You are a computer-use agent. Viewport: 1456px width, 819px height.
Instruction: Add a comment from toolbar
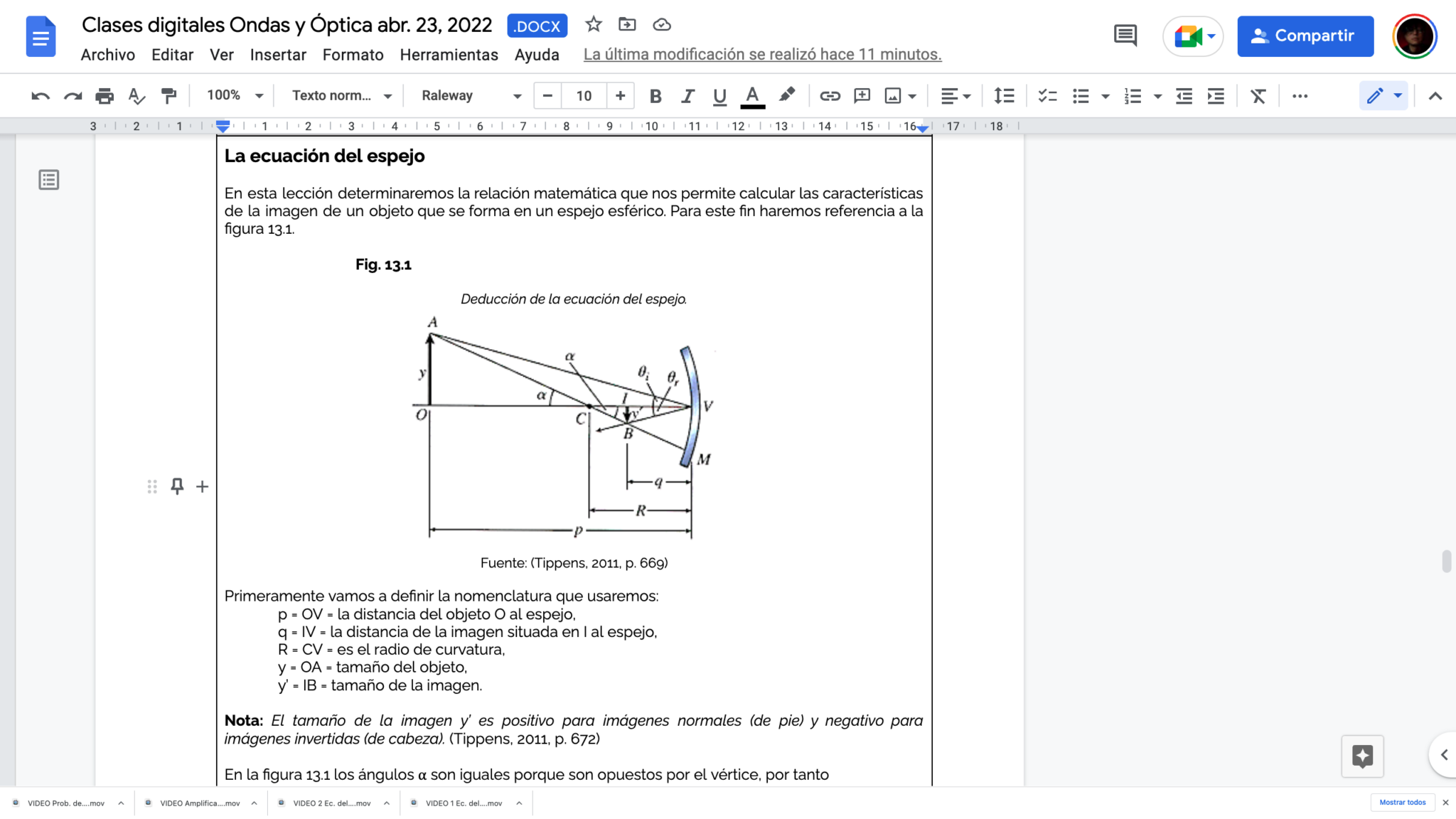click(x=862, y=96)
